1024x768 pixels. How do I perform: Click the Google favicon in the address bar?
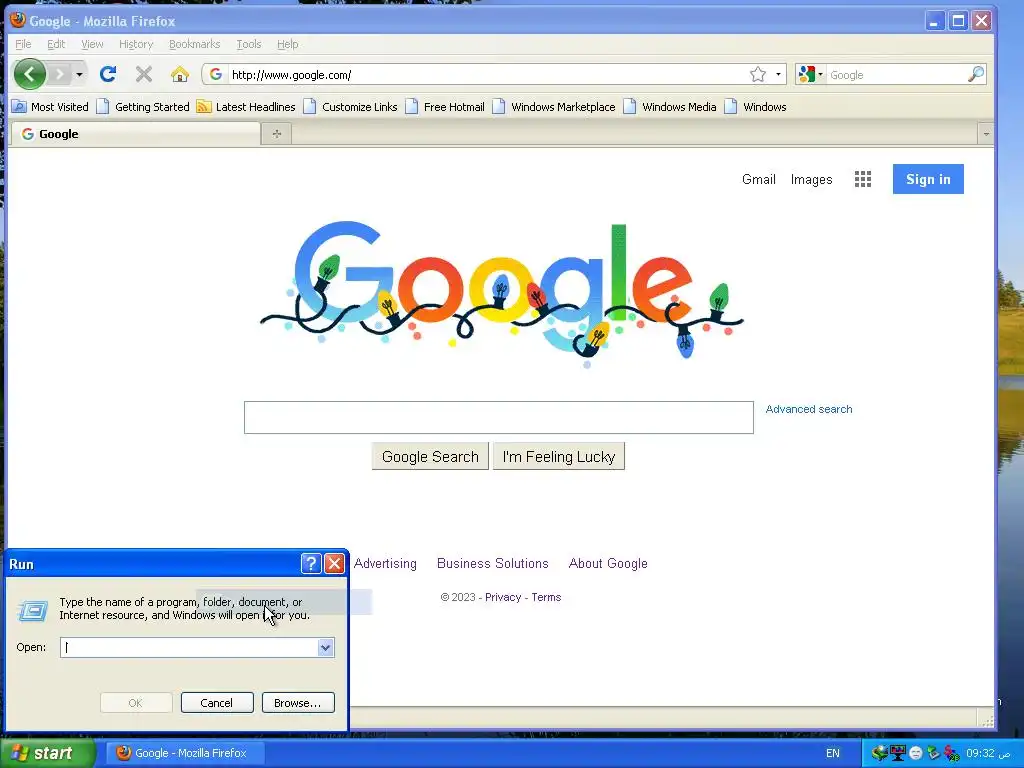tap(216, 74)
